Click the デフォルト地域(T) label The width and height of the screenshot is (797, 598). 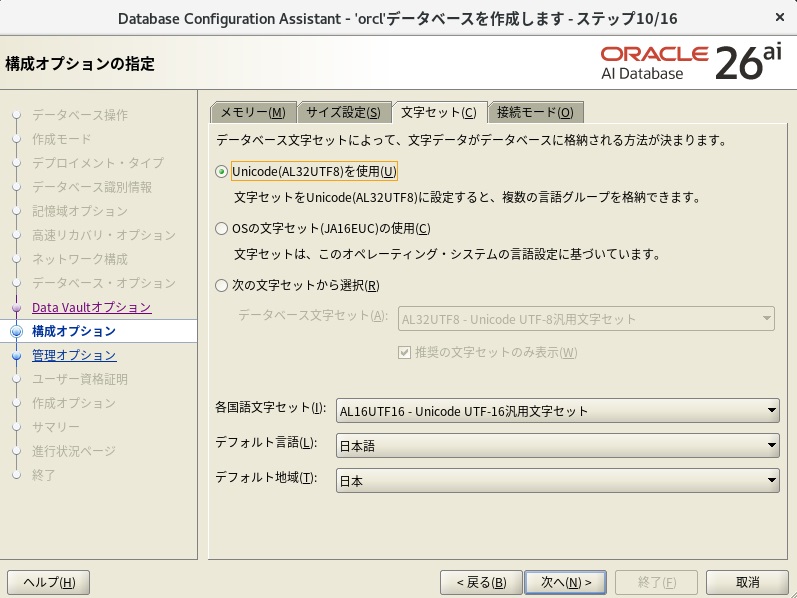tap(266, 477)
